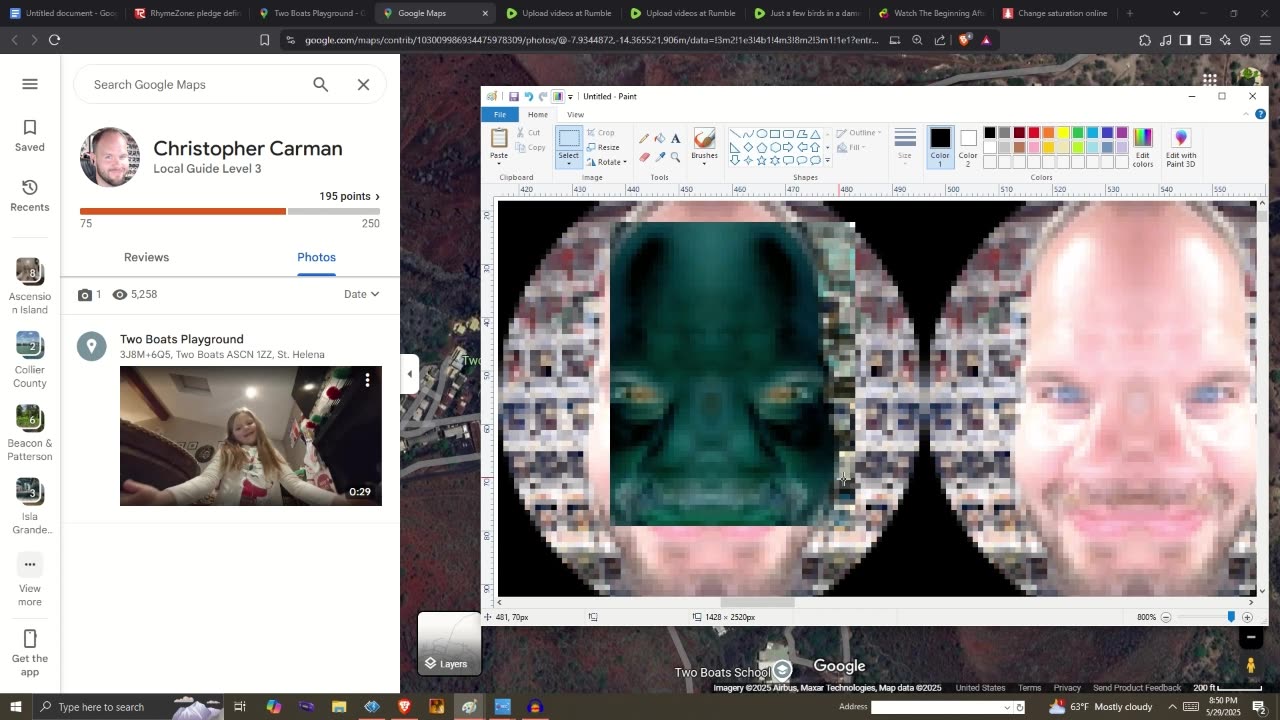Click the Paint Help icon
The height and width of the screenshot is (720, 1280).
coord(1259,115)
